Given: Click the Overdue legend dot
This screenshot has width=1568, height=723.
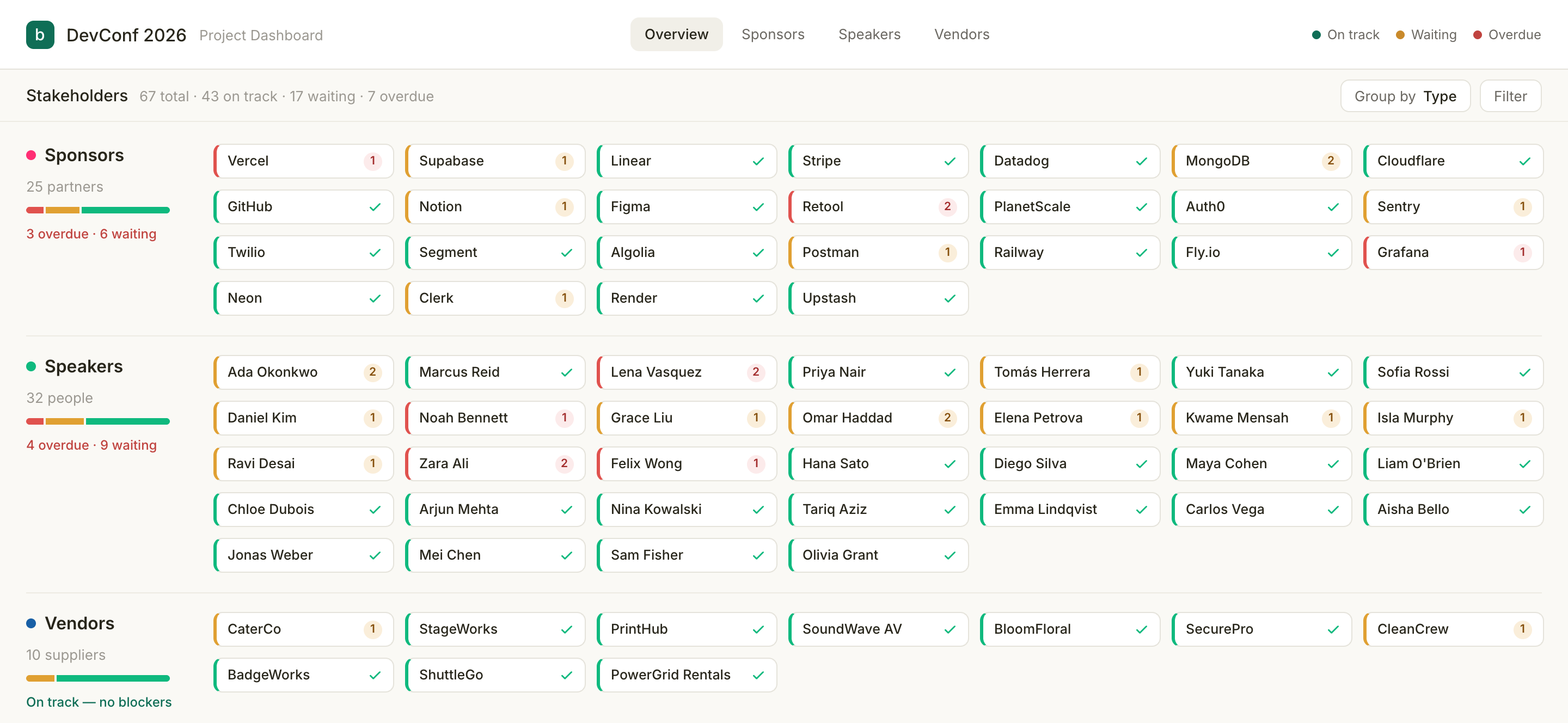Looking at the screenshot, I should pos(1477,35).
